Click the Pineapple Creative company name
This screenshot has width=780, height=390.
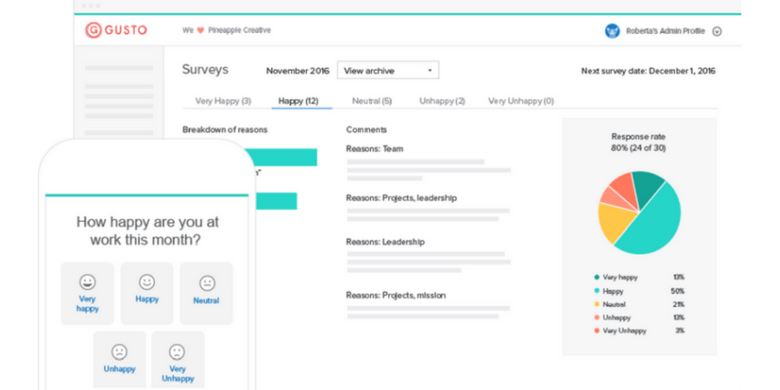coord(239,30)
